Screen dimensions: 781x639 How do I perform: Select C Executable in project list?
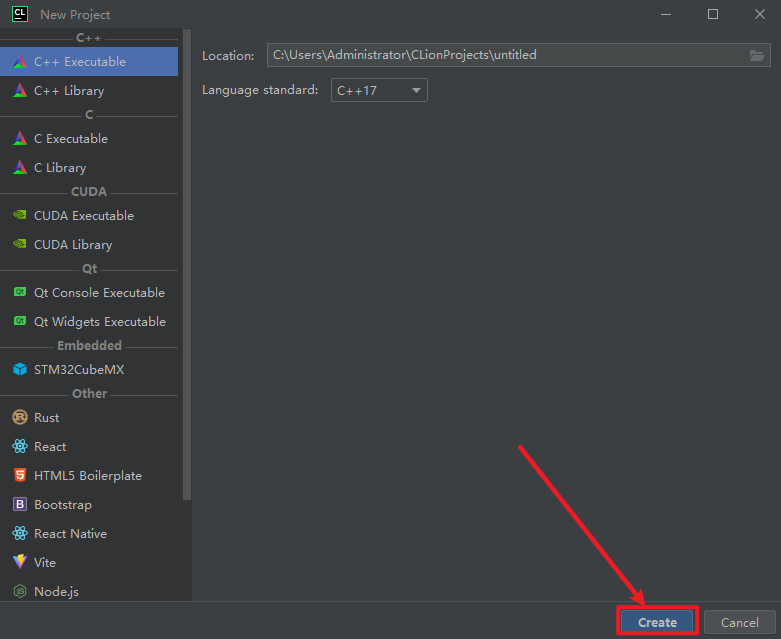click(x=70, y=139)
